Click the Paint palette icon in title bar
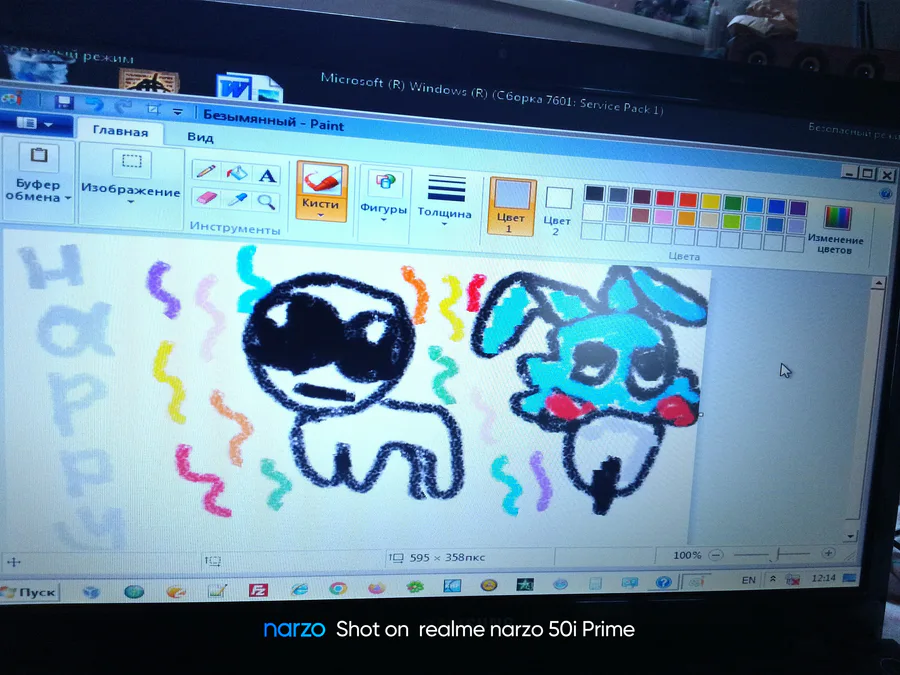 pos(13,98)
